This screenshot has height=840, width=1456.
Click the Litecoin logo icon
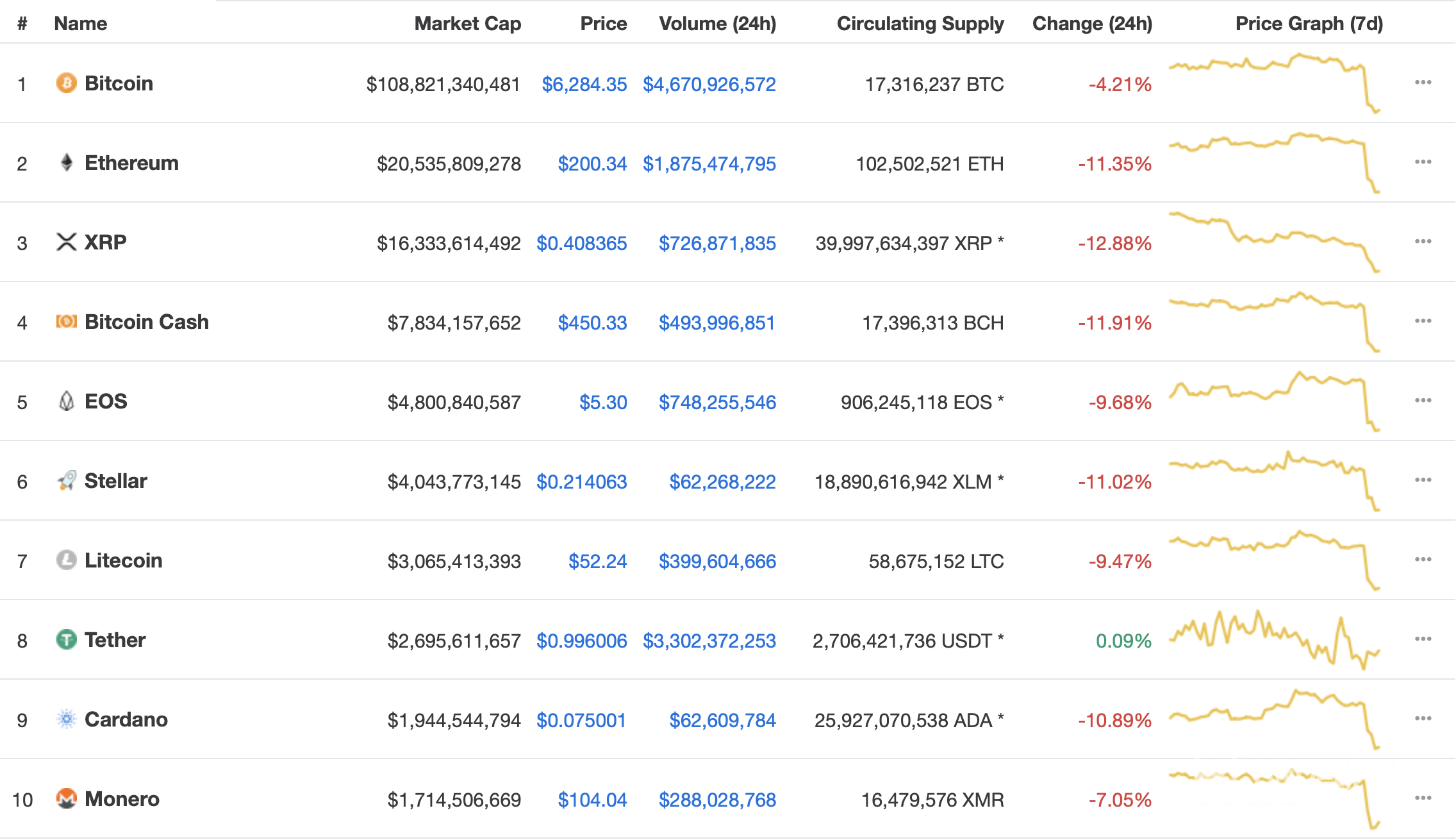pyautogui.click(x=66, y=560)
